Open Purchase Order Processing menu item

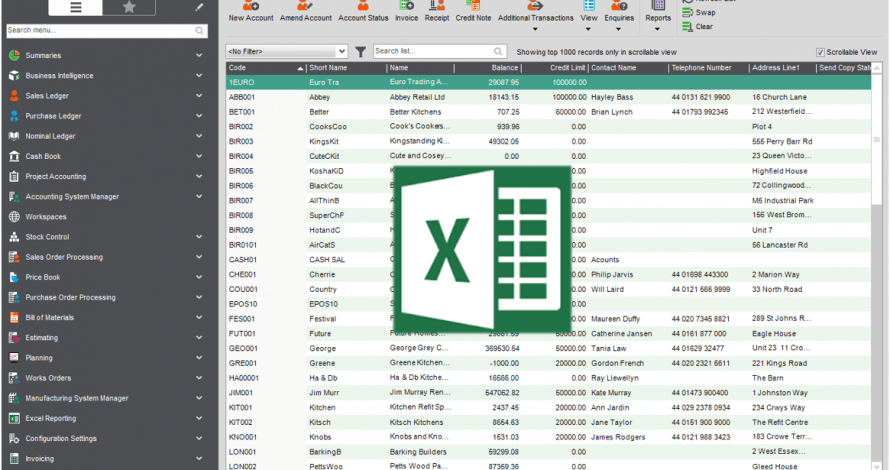(x=70, y=297)
